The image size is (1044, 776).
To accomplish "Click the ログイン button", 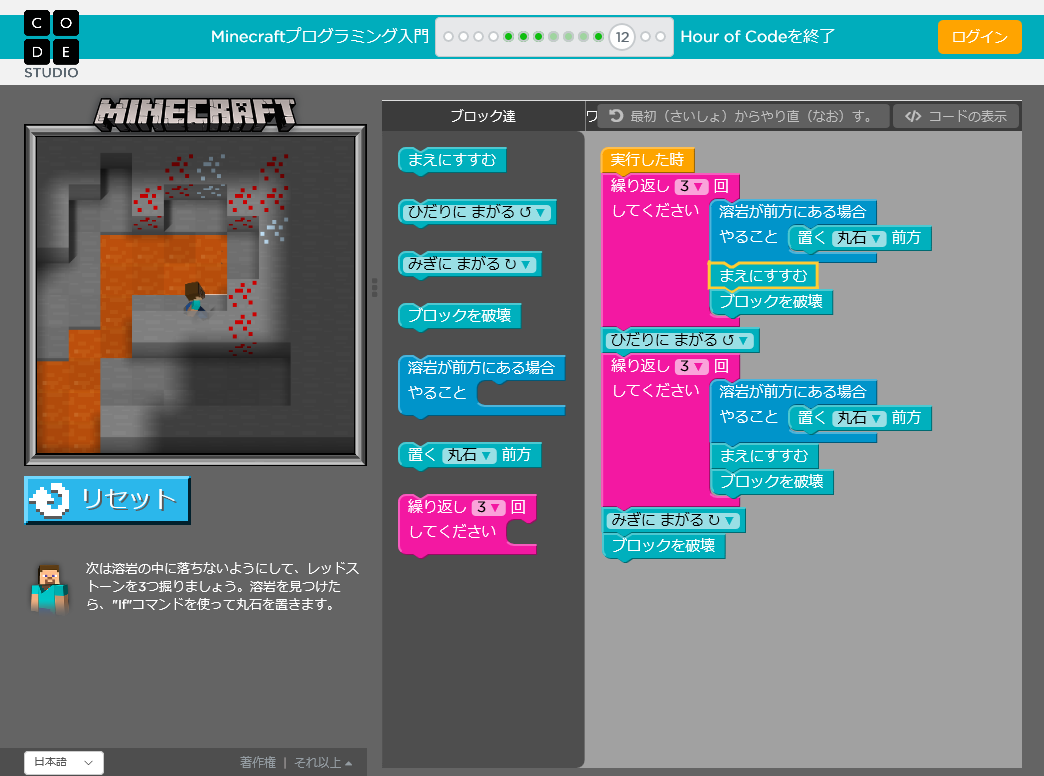I will pyautogui.click(x=979, y=37).
